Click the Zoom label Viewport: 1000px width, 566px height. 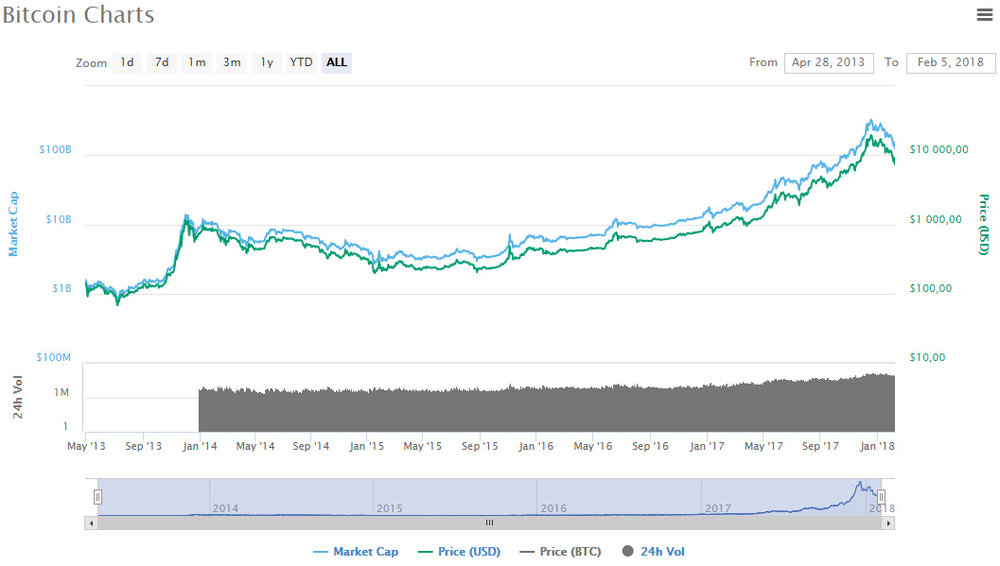click(x=91, y=63)
